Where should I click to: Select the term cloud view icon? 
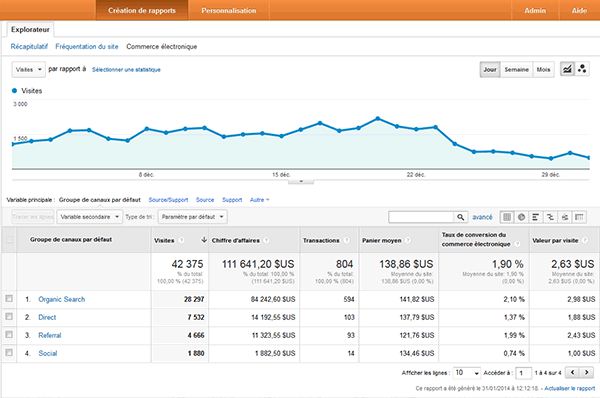(564, 217)
